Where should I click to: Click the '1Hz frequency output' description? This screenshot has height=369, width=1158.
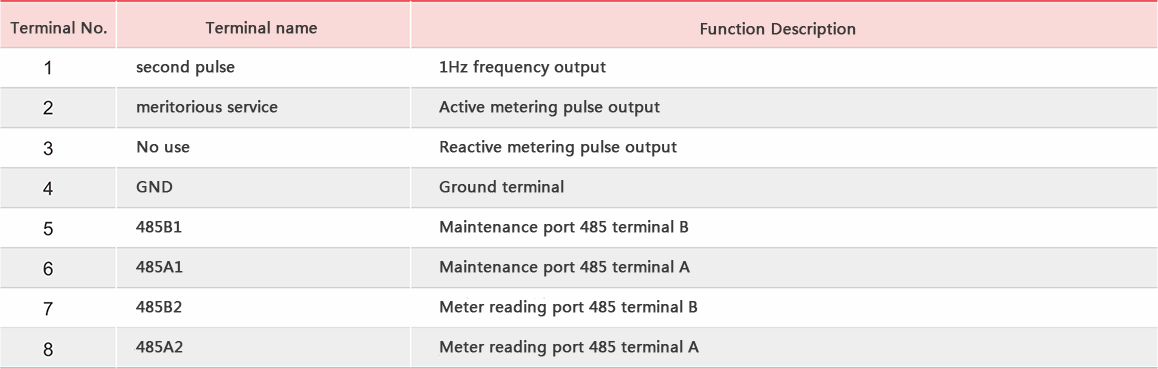(522, 67)
